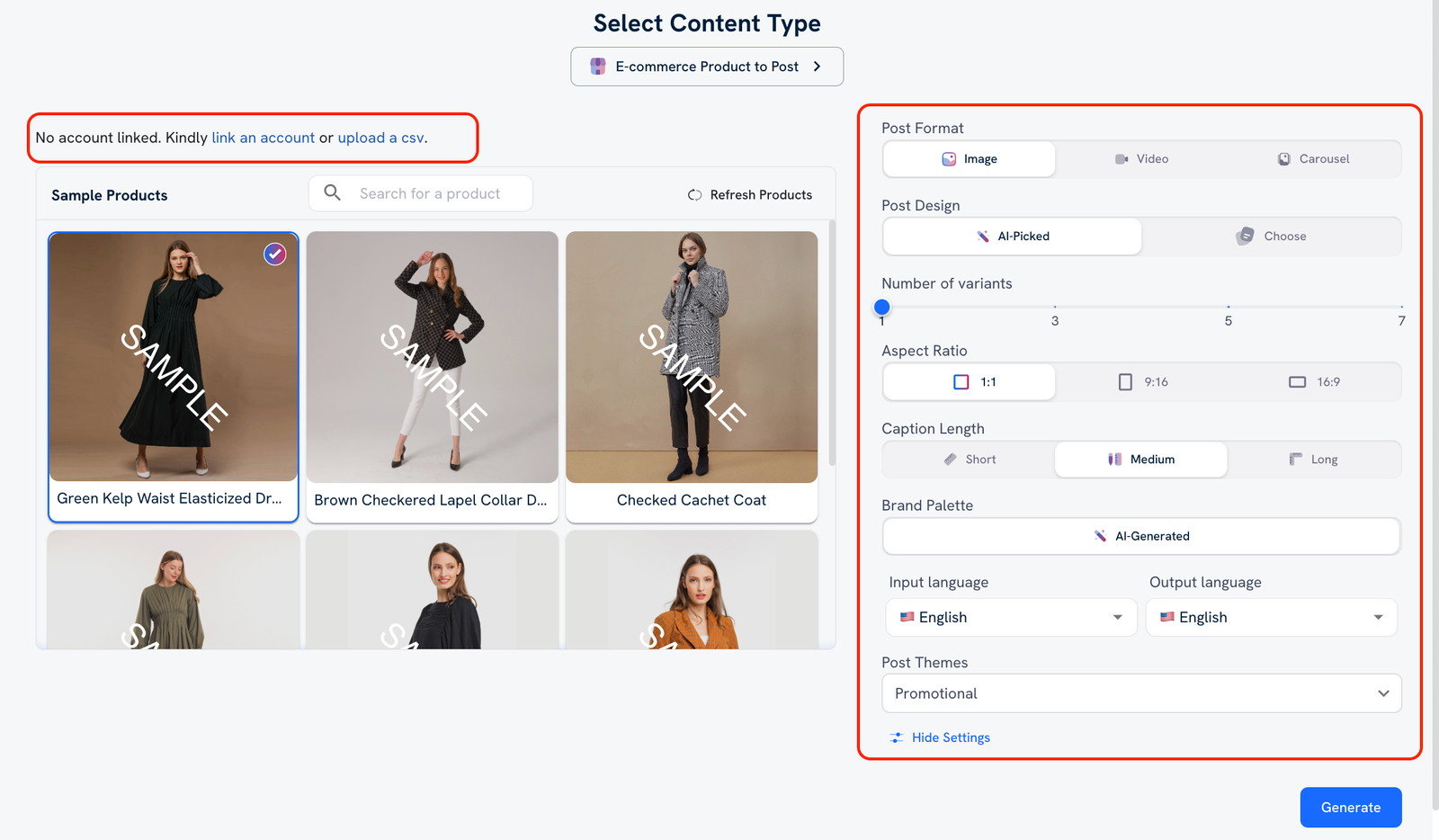This screenshot has width=1439, height=840.
Task: Click the Generate button
Action: pyautogui.click(x=1350, y=807)
